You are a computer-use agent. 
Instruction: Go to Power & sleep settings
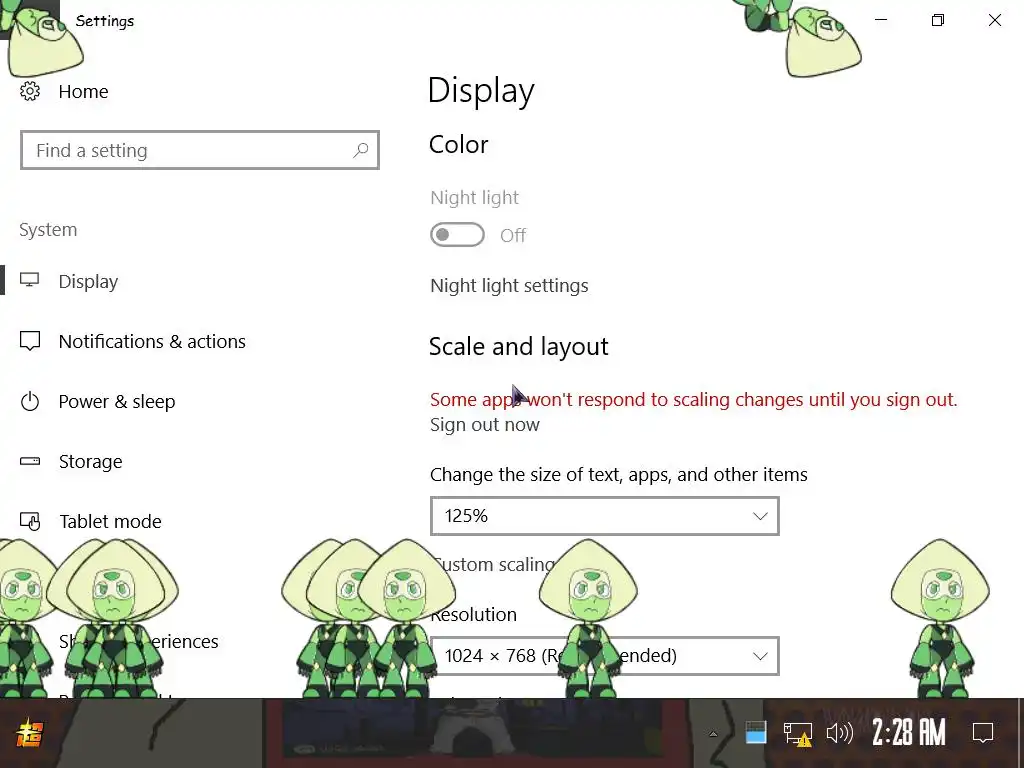(117, 402)
